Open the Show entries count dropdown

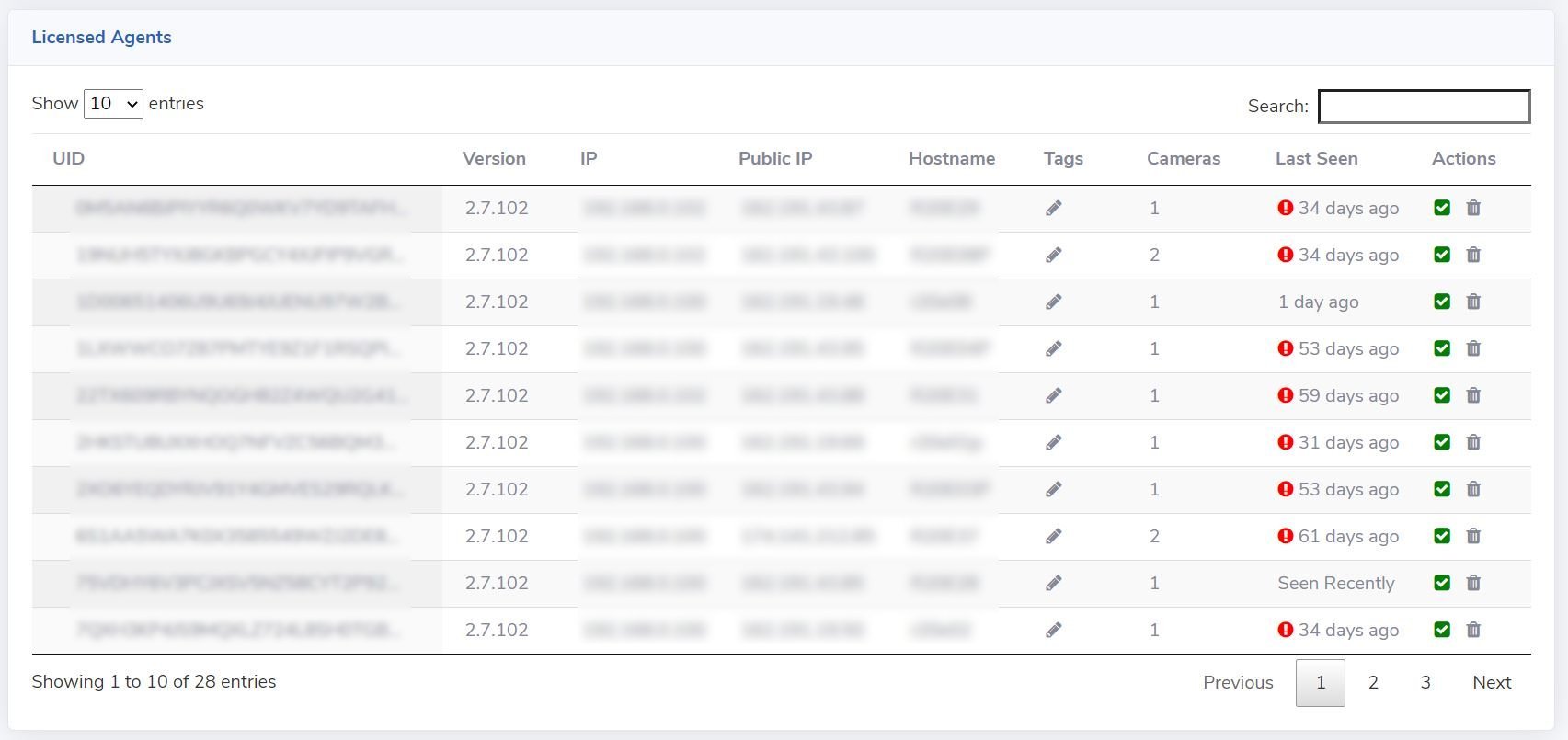113,104
